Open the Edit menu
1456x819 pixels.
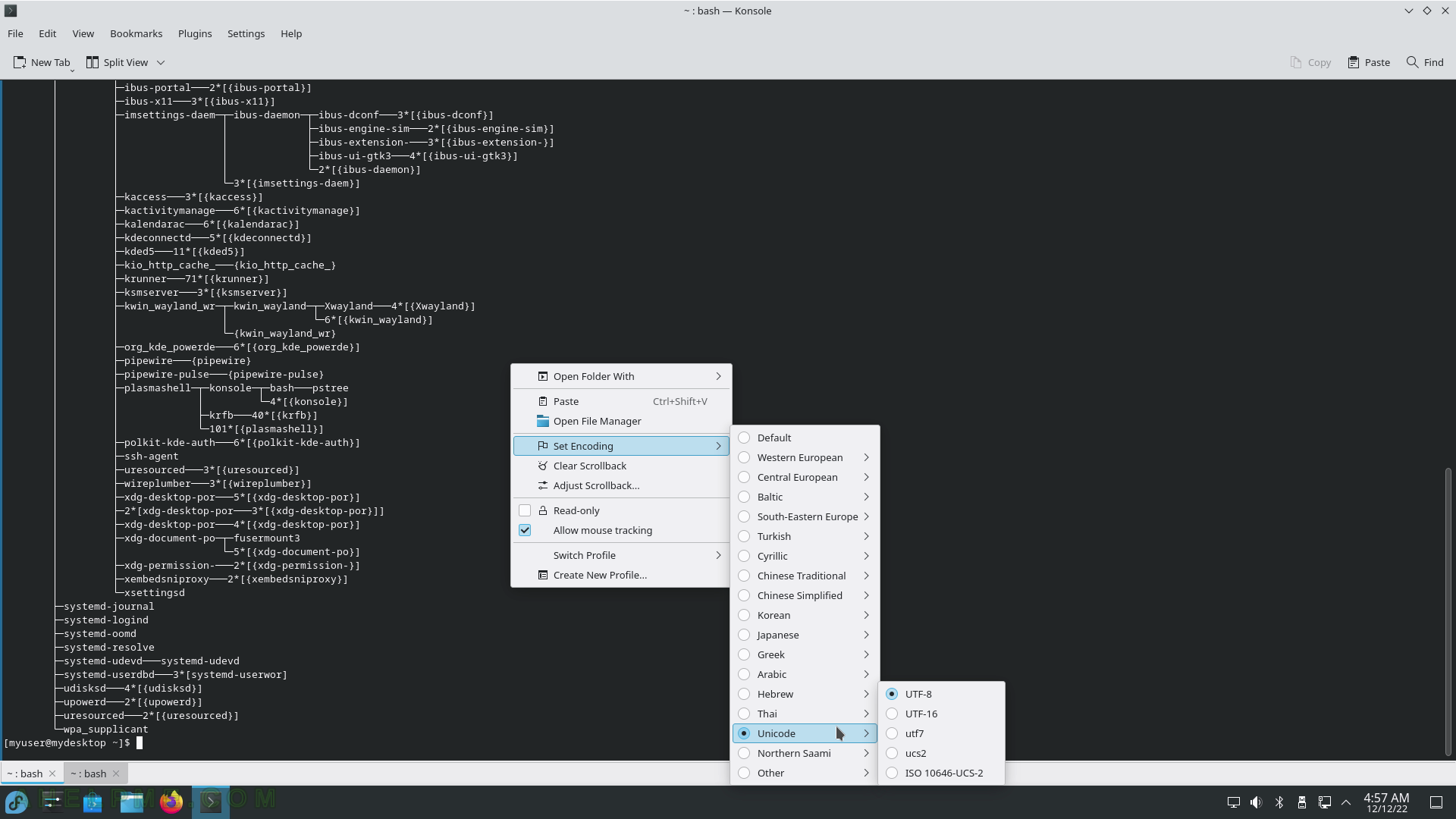point(47,33)
